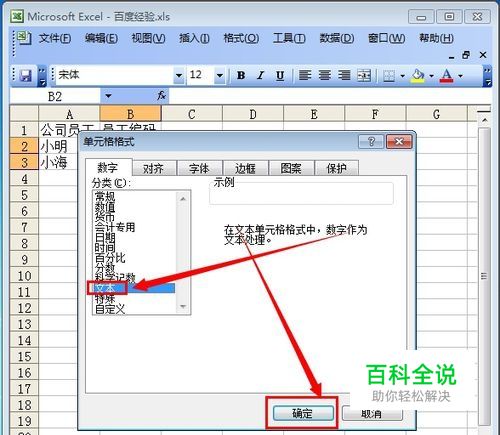Click the formula bar input area
Image resolution: width=500 pixels, height=435 pixels.
(x=330, y=96)
